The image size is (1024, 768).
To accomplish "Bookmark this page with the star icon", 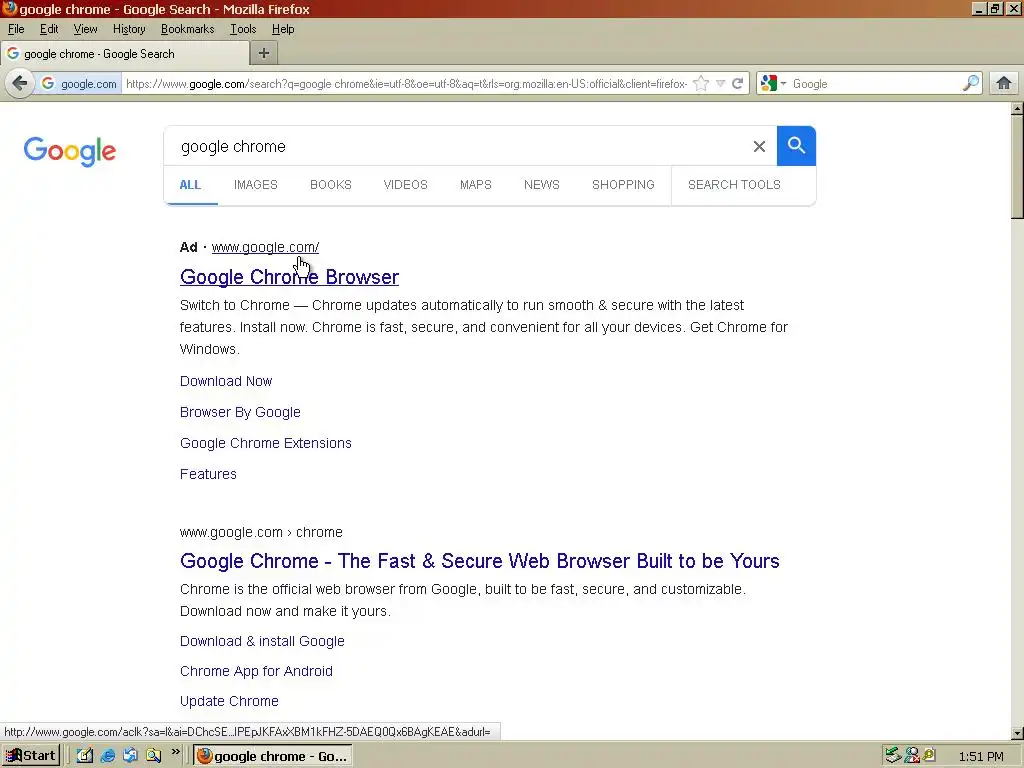I will [x=701, y=84].
